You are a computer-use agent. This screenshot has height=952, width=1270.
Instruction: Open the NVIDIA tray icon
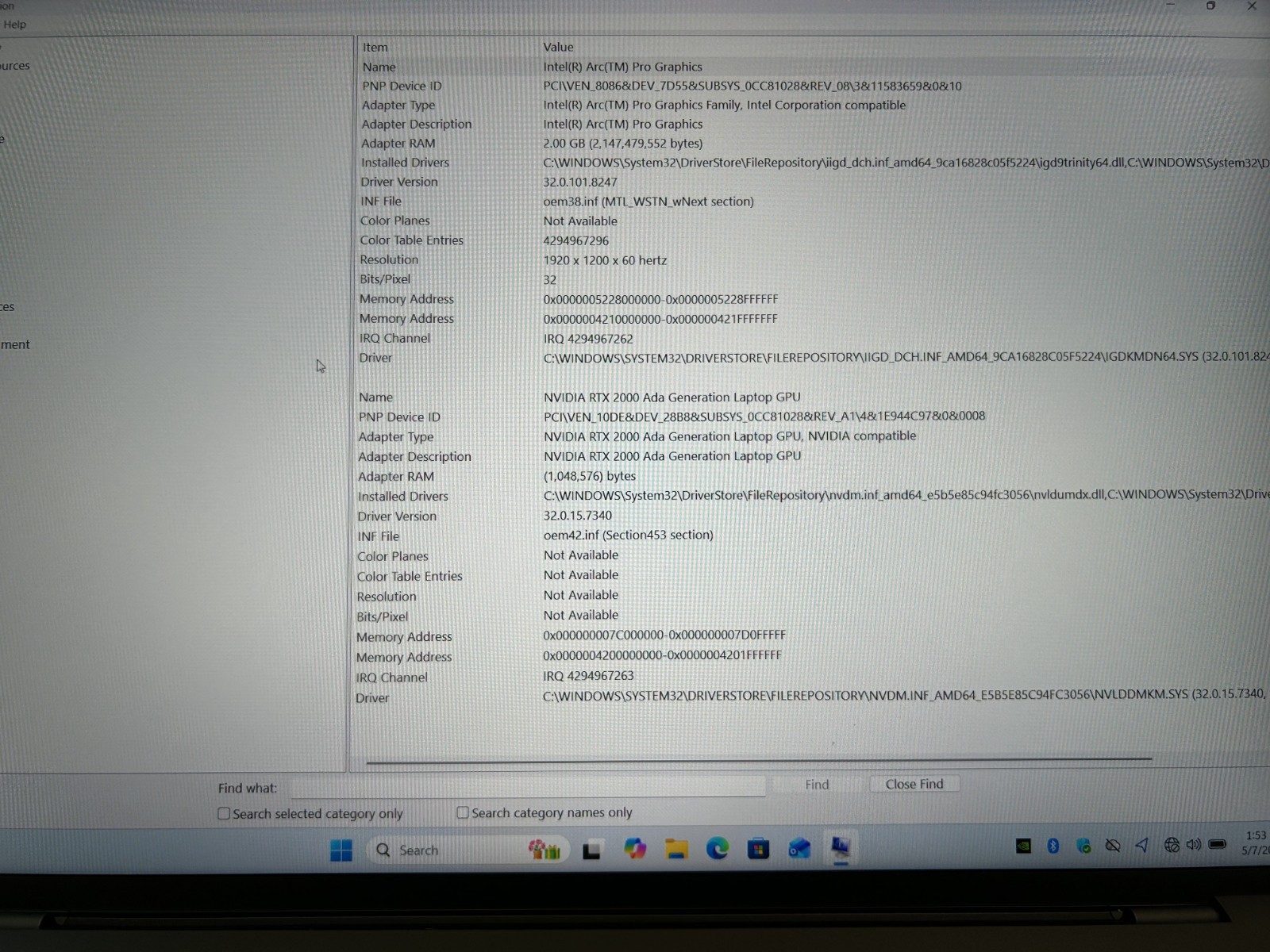tap(1024, 846)
